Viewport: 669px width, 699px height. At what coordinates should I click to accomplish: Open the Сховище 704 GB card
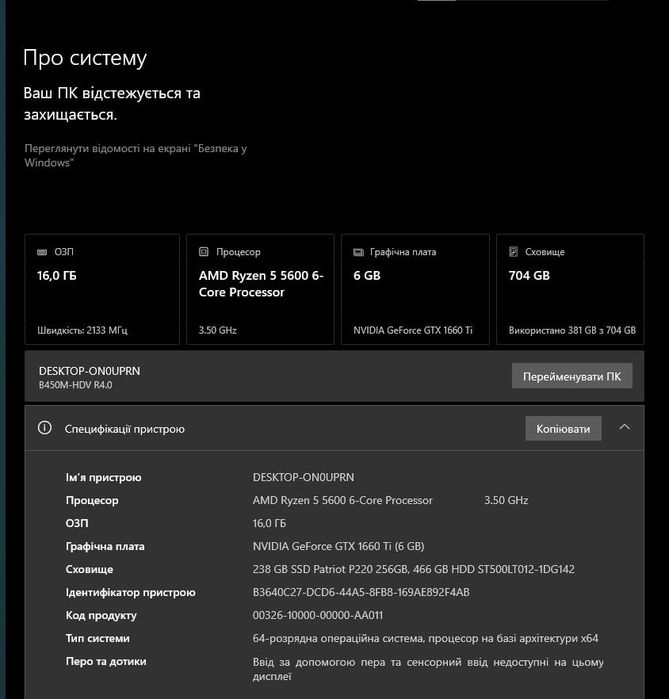point(570,289)
